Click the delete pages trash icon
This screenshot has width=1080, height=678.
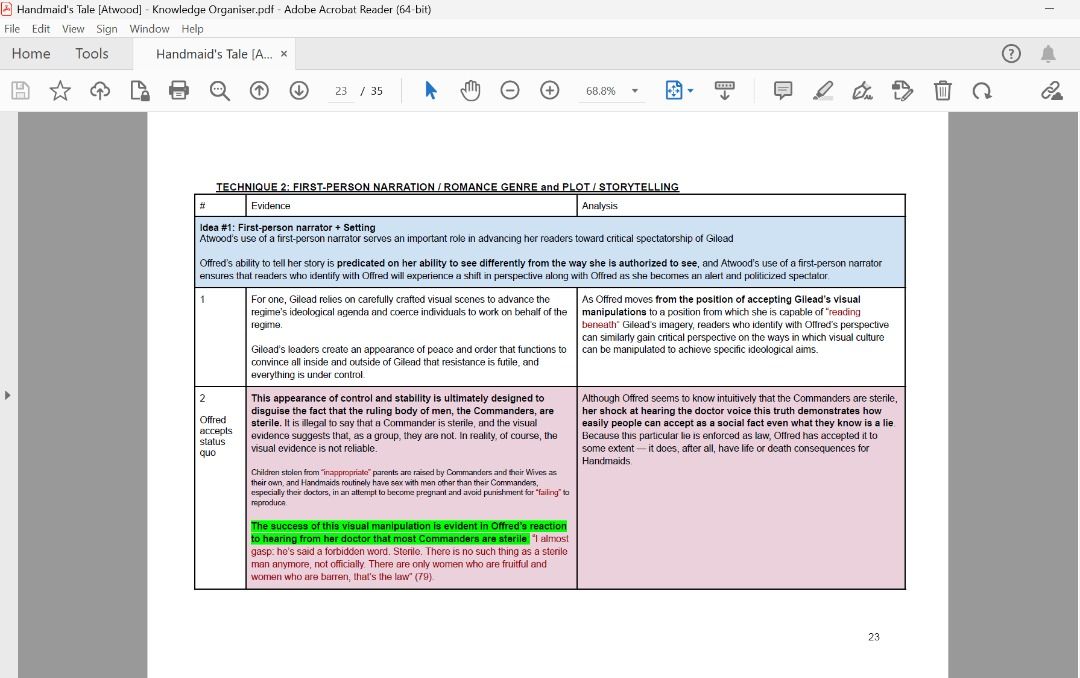point(942,90)
